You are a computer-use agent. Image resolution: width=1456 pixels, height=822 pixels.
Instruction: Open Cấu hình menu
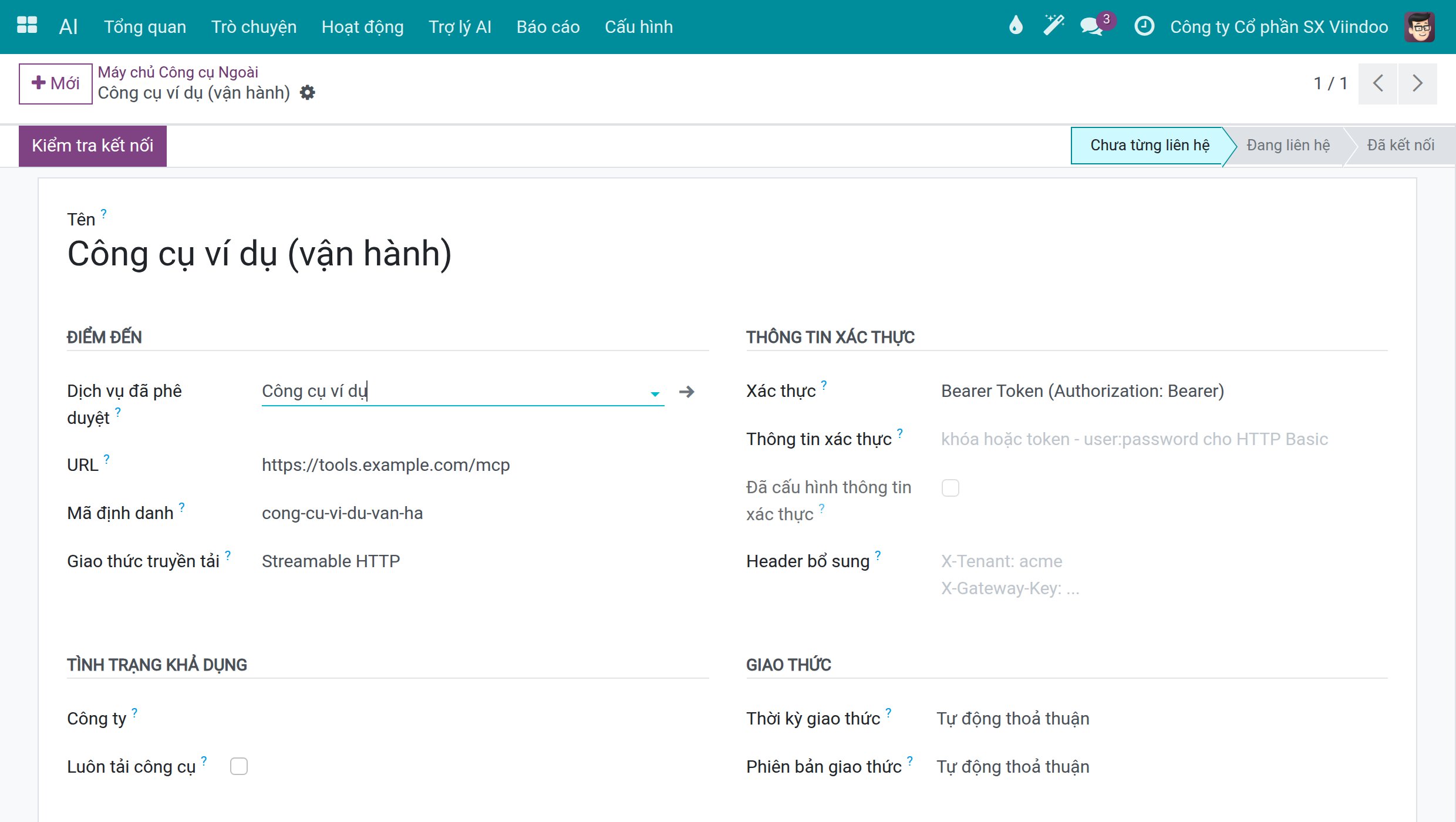pyautogui.click(x=639, y=27)
